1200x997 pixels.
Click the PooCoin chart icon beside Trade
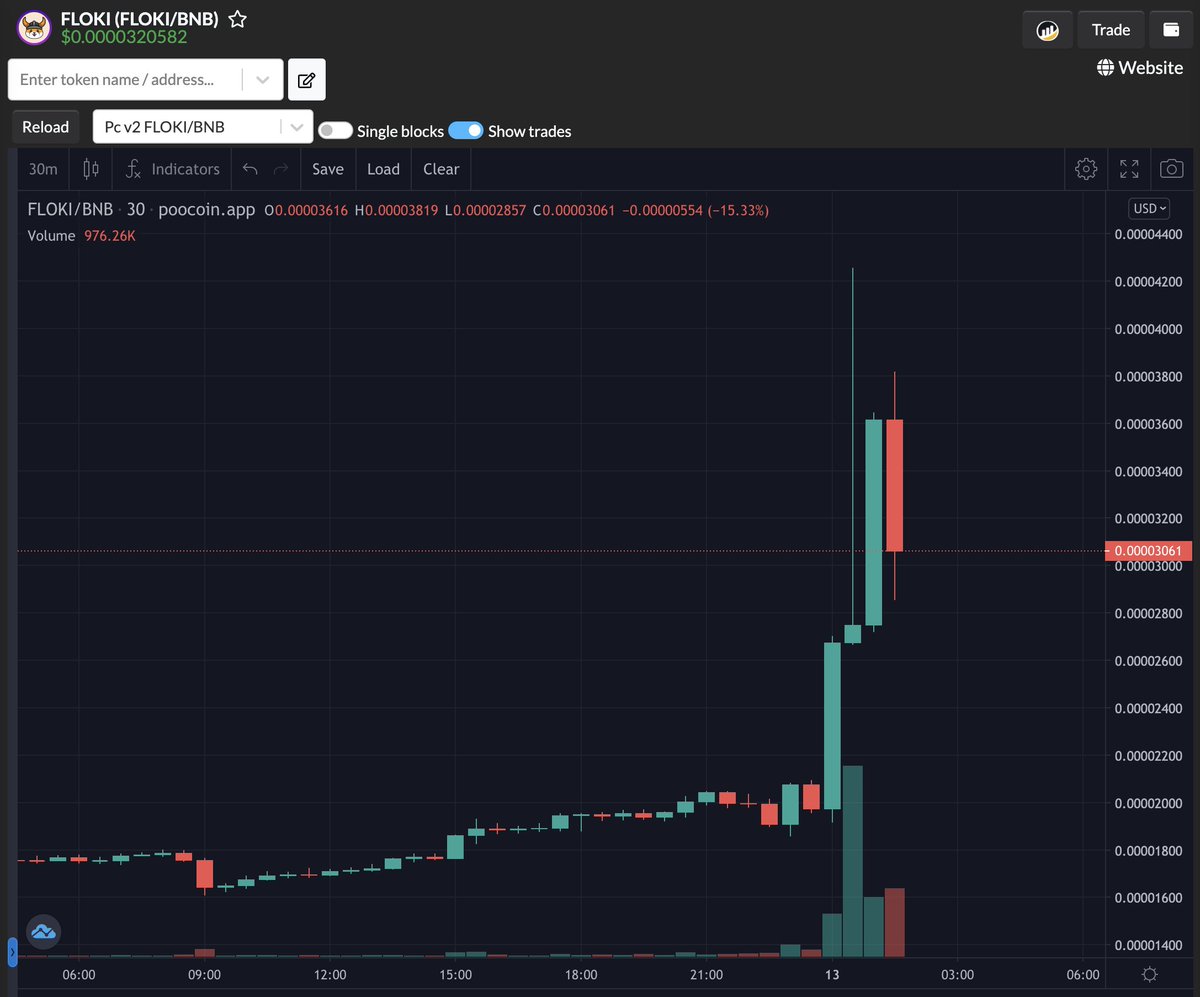[x=1047, y=29]
